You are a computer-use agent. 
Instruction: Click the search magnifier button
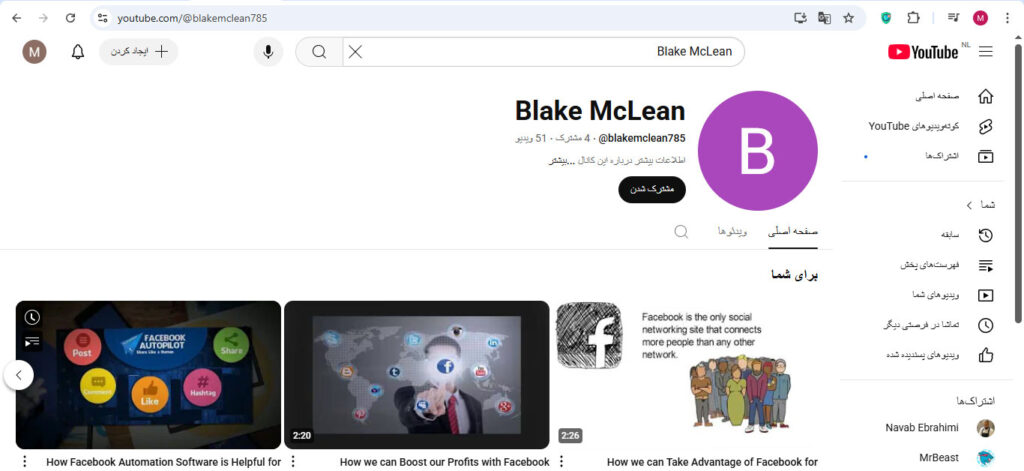319,52
